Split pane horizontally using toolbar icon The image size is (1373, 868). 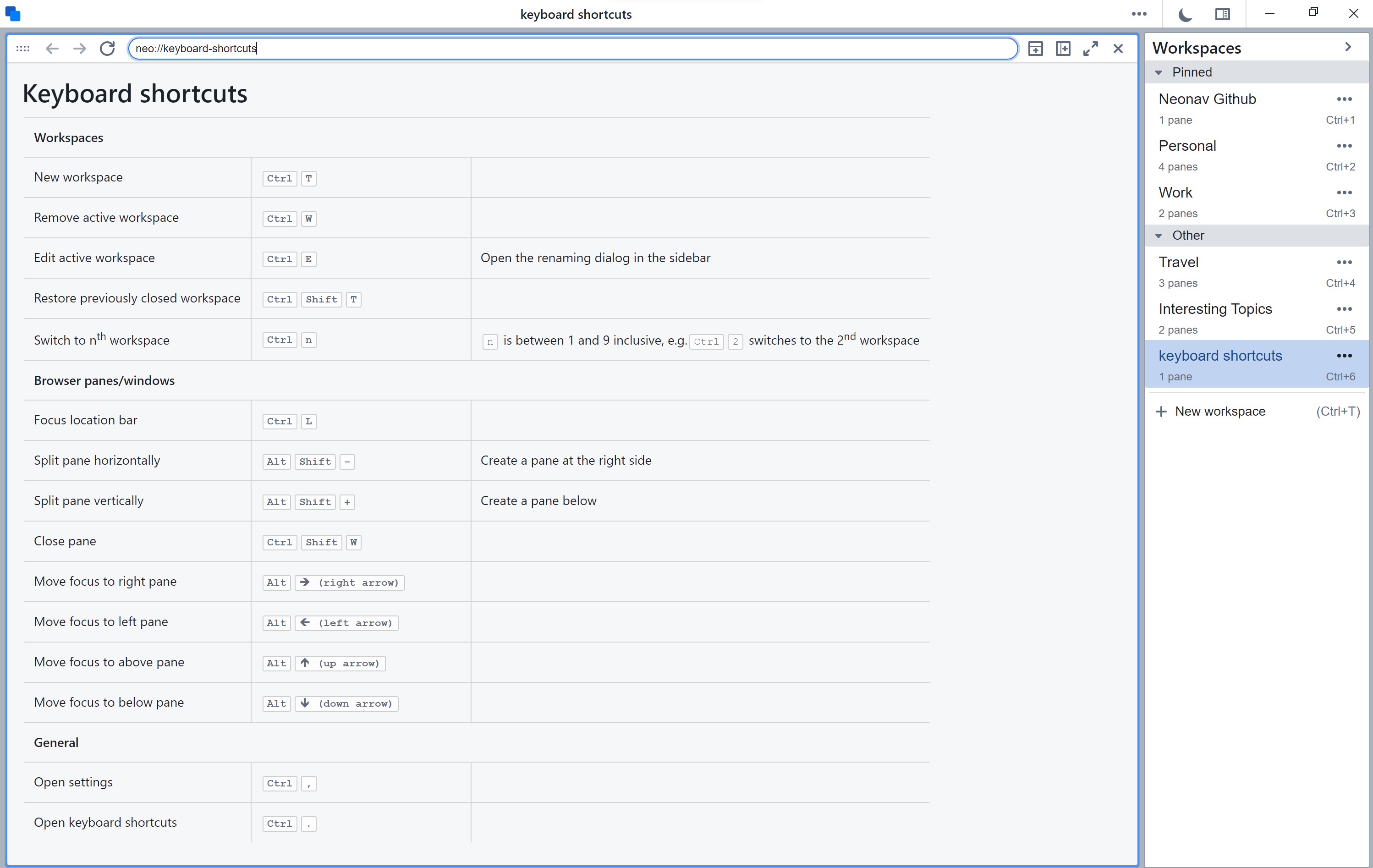pos(1063,49)
